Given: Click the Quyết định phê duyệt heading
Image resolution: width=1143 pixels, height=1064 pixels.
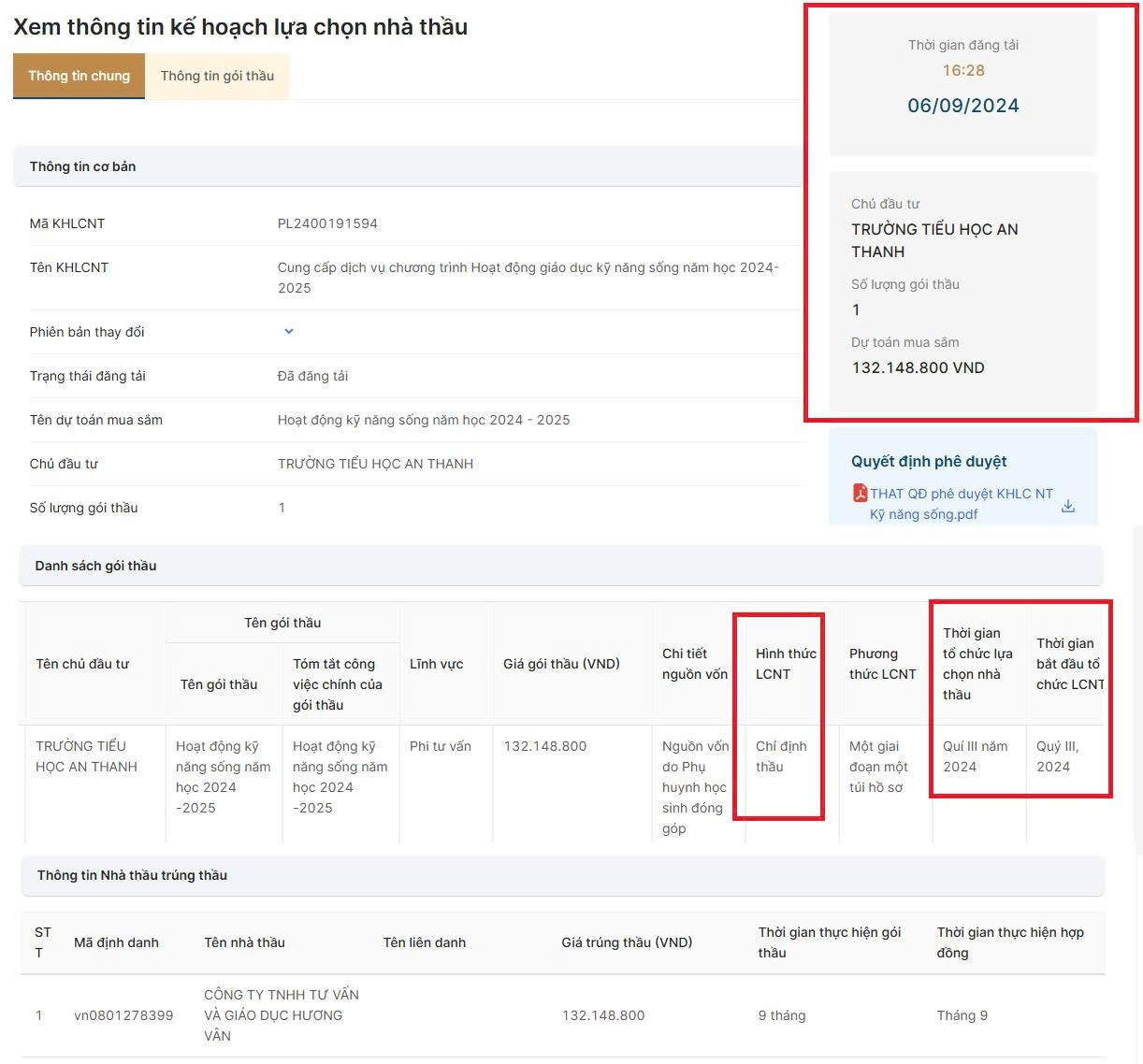Looking at the screenshot, I should click(929, 461).
